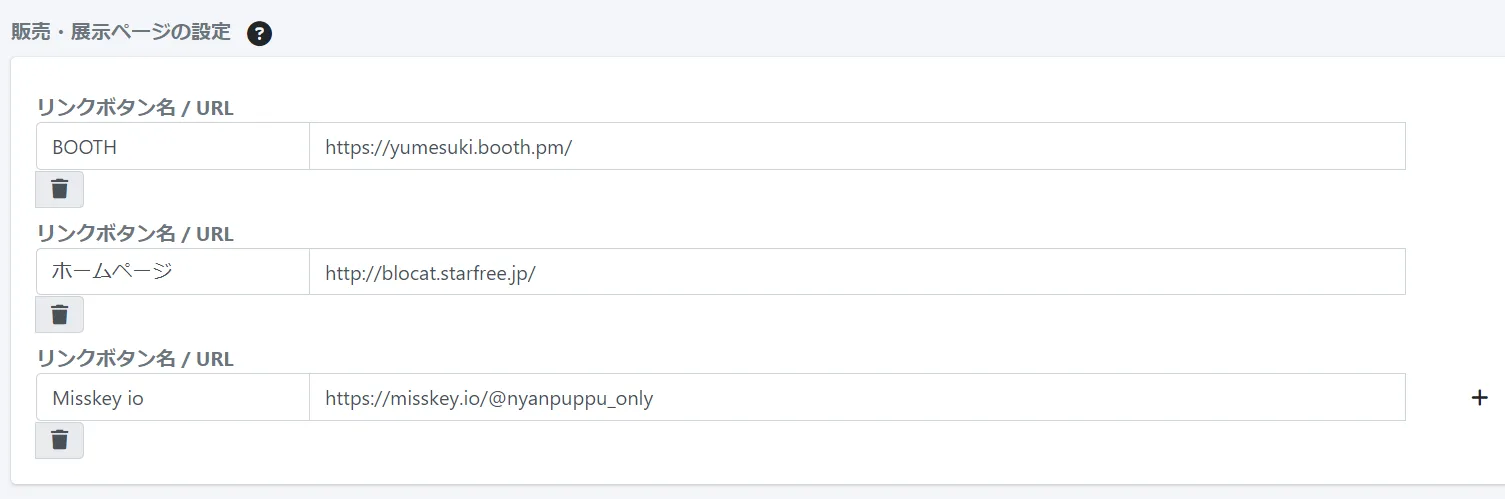Delete the ホームページ link row
Image resolution: width=1505 pixels, height=499 pixels.
(x=59, y=315)
